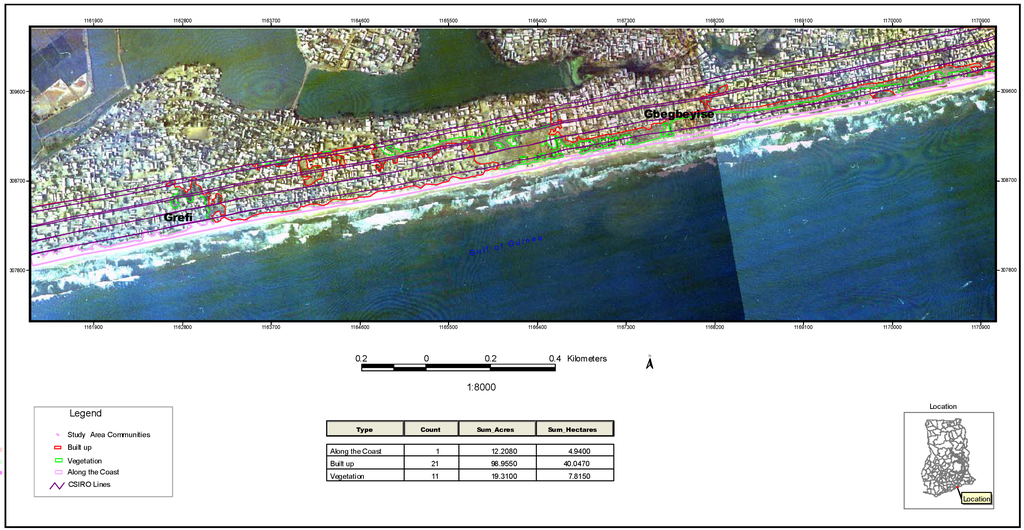Viewport: 1024px width, 530px height.
Task: Click count cell in Along the Coast row
Action: [x=431, y=450]
